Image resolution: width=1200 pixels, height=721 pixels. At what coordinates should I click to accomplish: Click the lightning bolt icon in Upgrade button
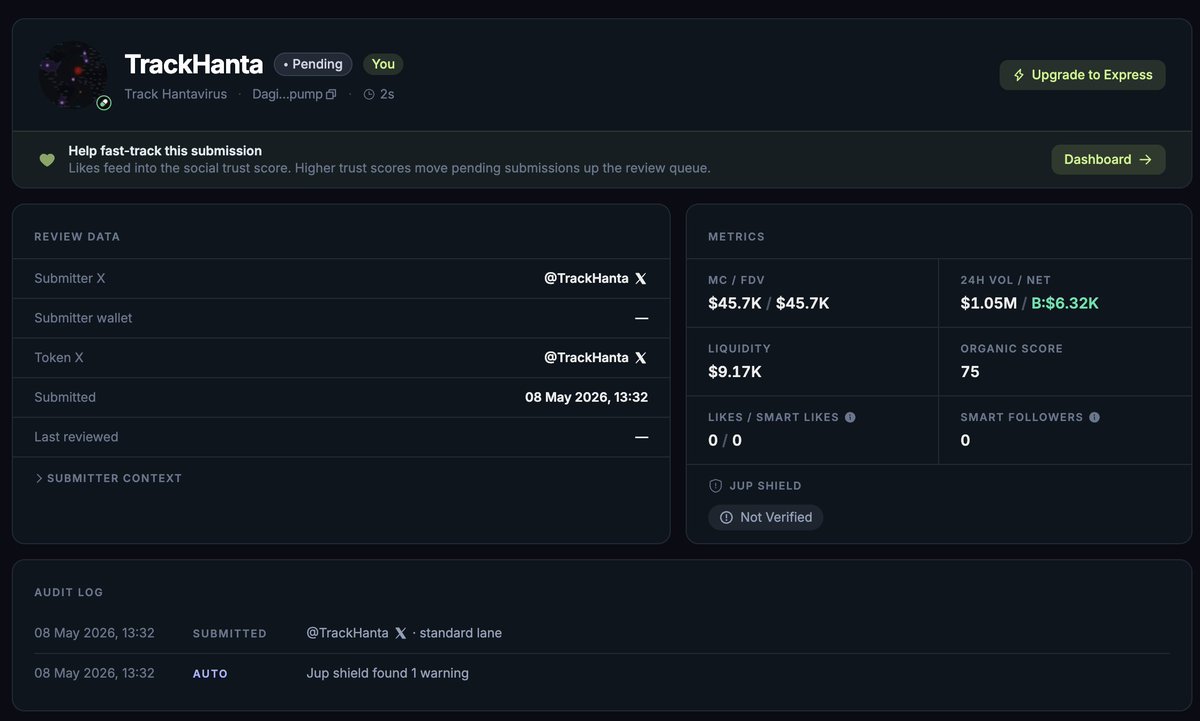[1019, 75]
